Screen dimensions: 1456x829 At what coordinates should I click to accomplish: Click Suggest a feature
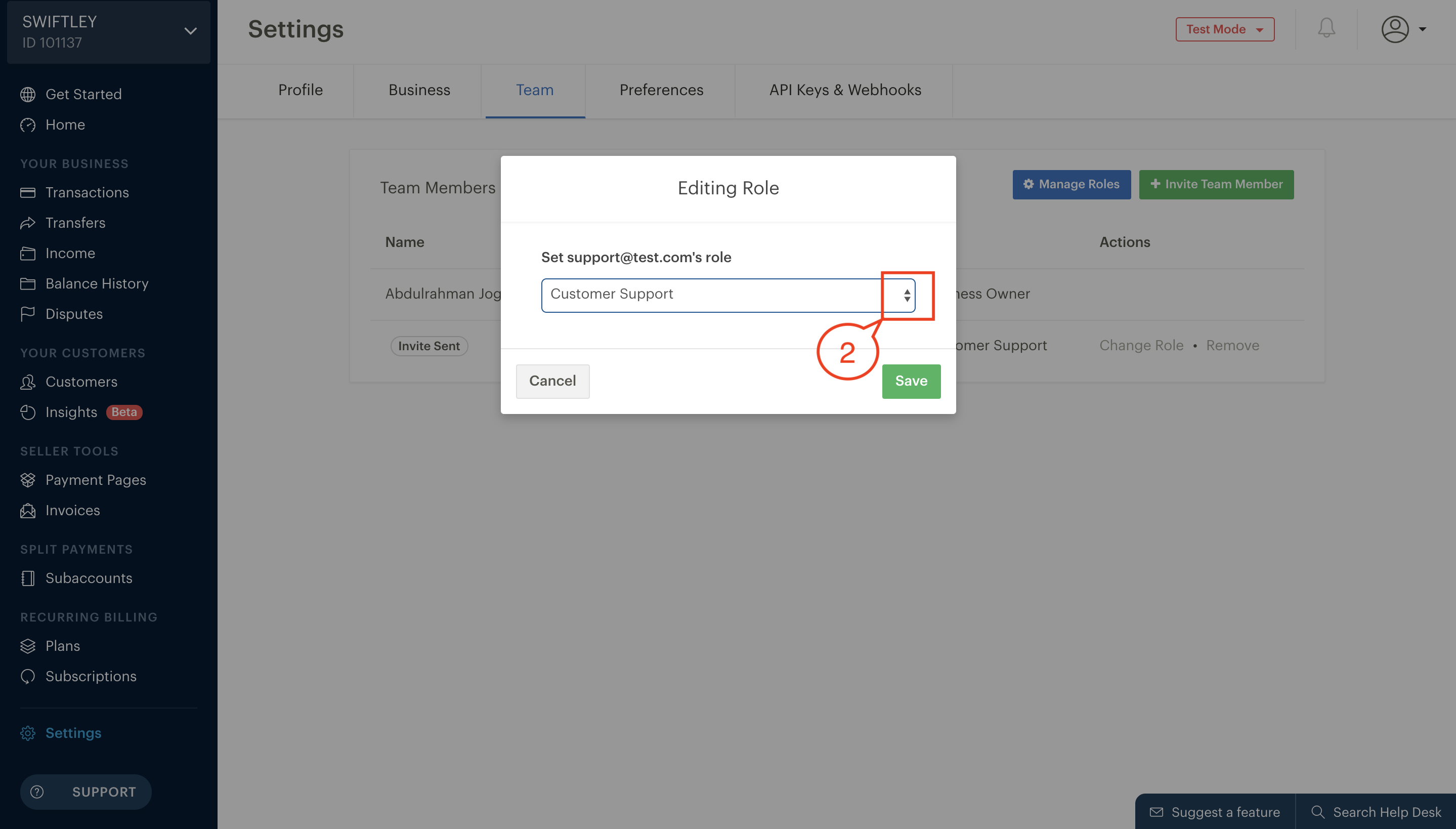pyautogui.click(x=1215, y=812)
